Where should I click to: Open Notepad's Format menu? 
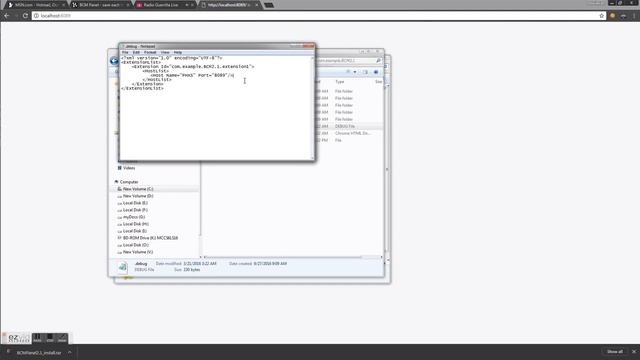(x=150, y=52)
